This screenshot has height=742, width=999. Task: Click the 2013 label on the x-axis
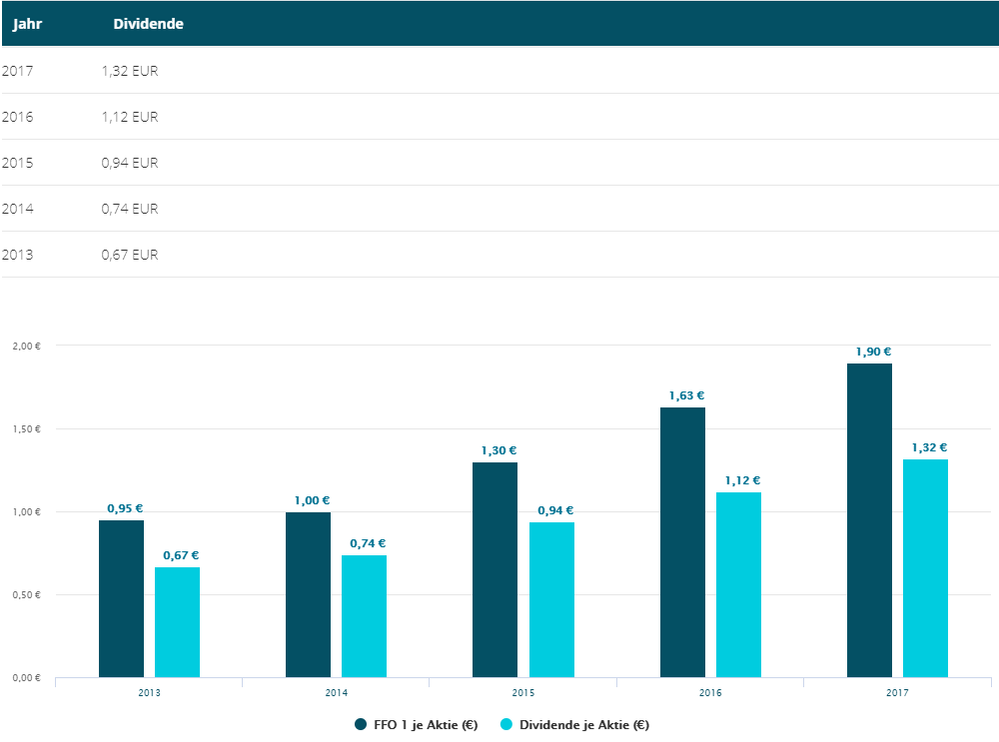149,692
